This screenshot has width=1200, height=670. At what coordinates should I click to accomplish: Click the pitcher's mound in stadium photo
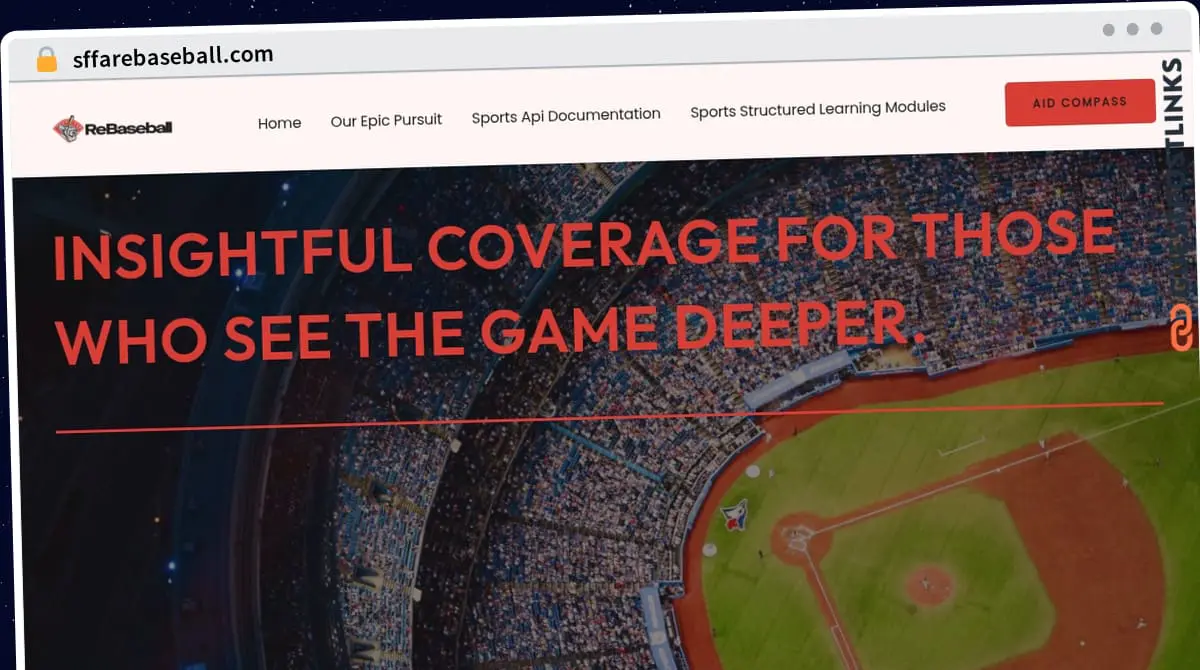pyautogui.click(x=928, y=582)
